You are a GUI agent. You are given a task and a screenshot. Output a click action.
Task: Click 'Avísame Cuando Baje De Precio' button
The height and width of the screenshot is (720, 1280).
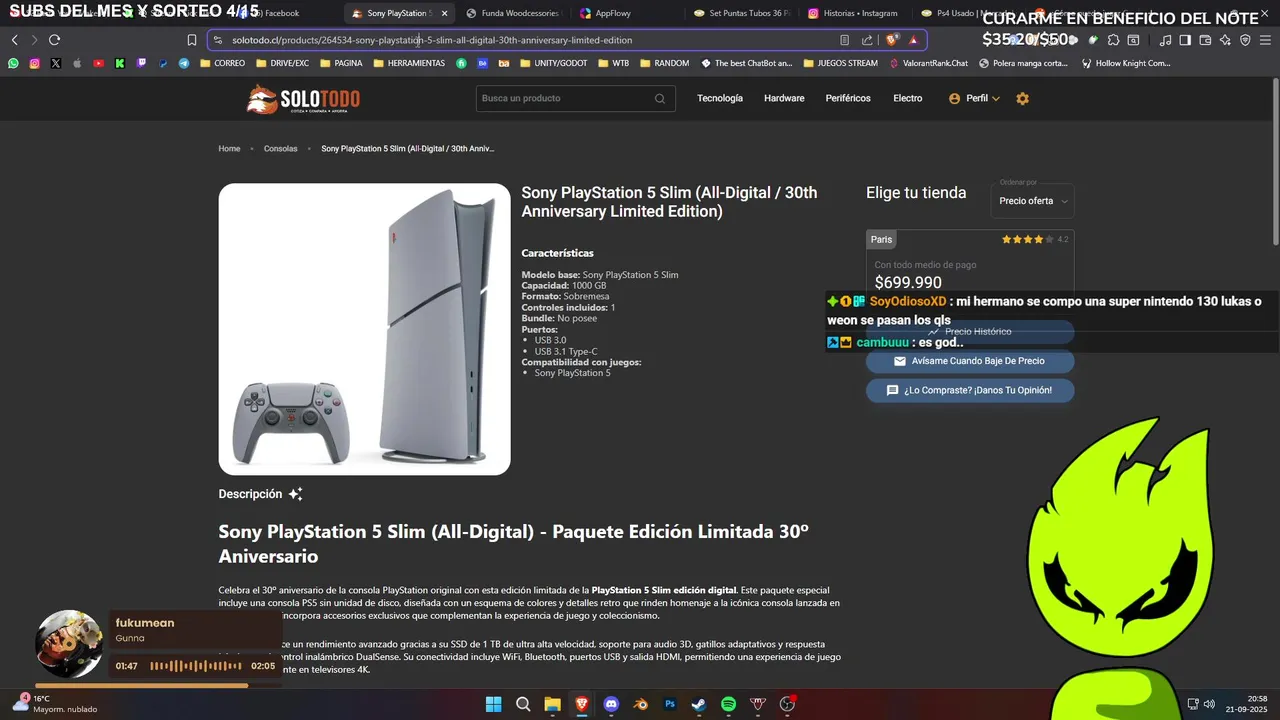970,361
